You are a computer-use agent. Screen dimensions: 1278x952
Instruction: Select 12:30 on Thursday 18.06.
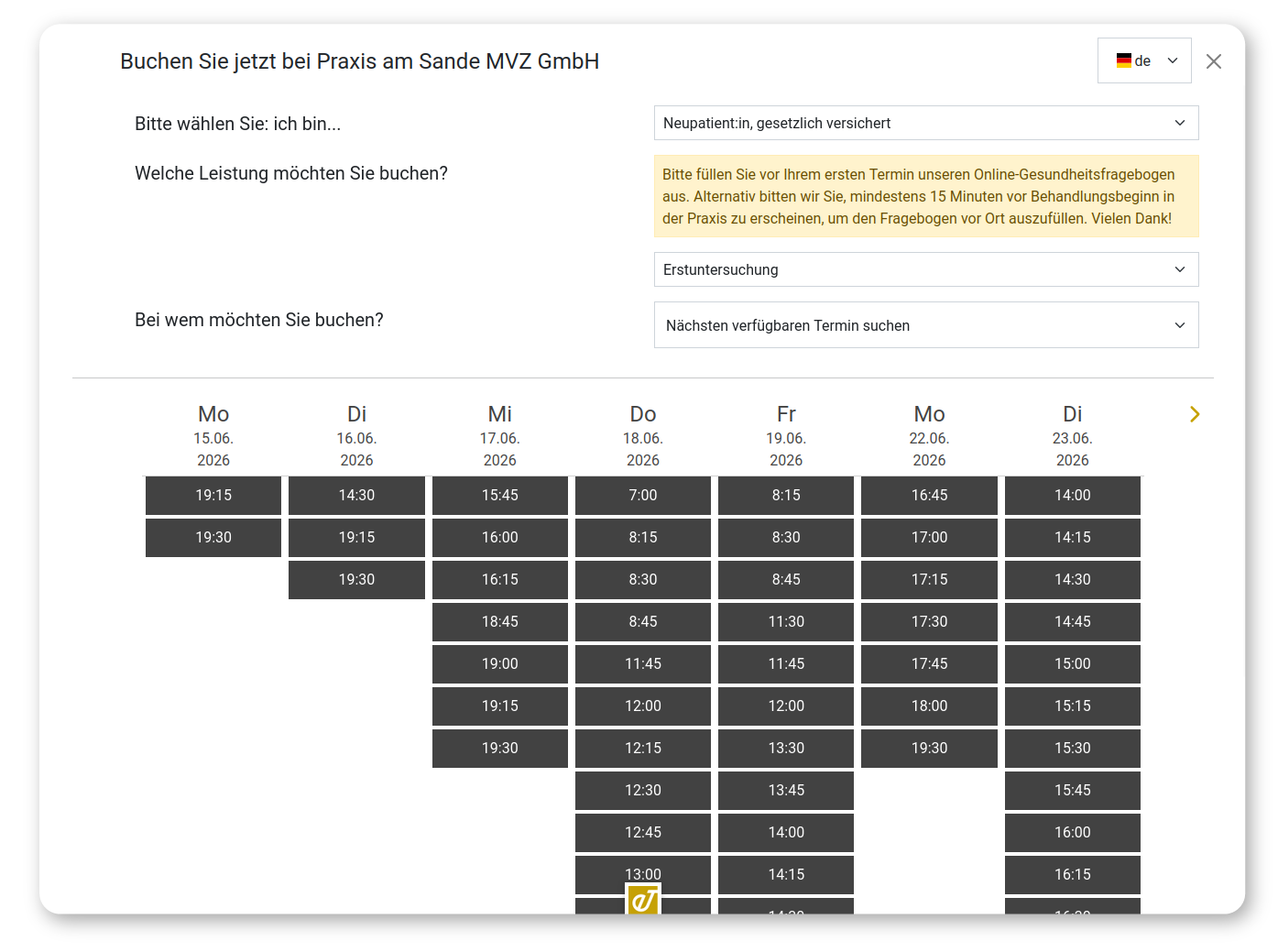click(x=643, y=791)
